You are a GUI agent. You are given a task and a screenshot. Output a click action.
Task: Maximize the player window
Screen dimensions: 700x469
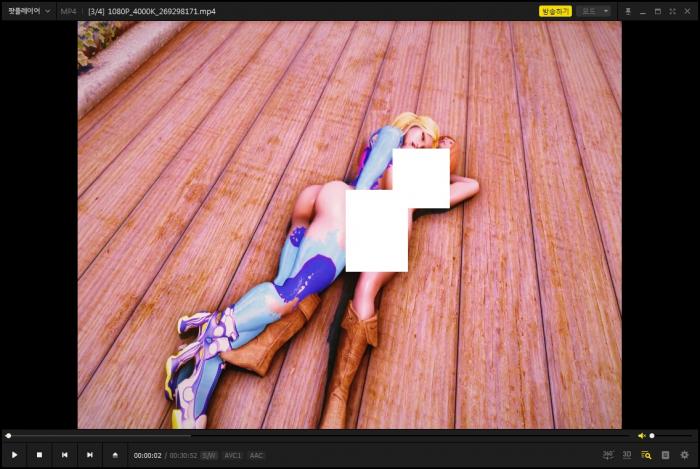pos(658,12)
